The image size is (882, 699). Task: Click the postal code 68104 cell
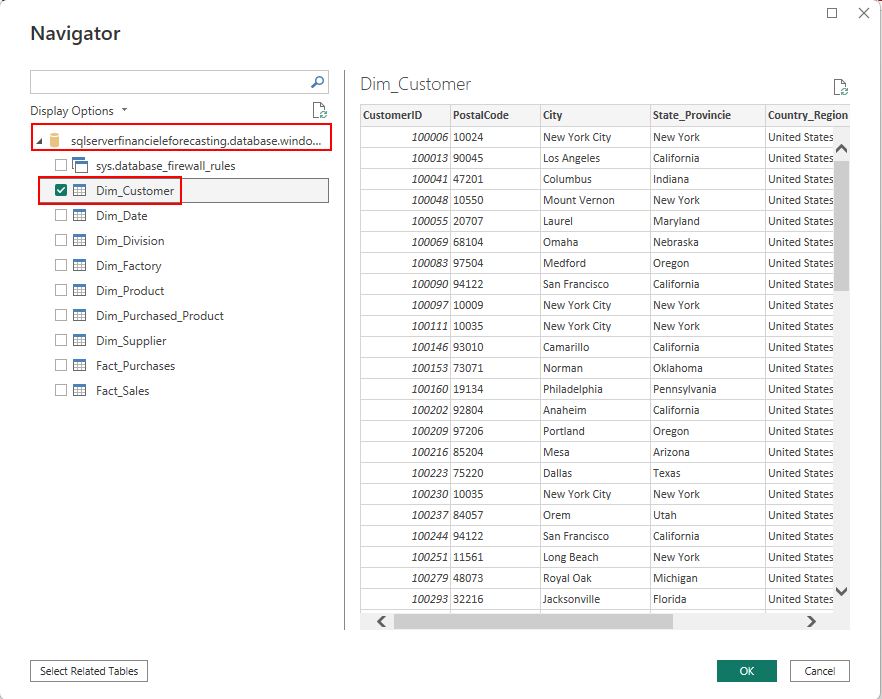[x=495, y=242]
